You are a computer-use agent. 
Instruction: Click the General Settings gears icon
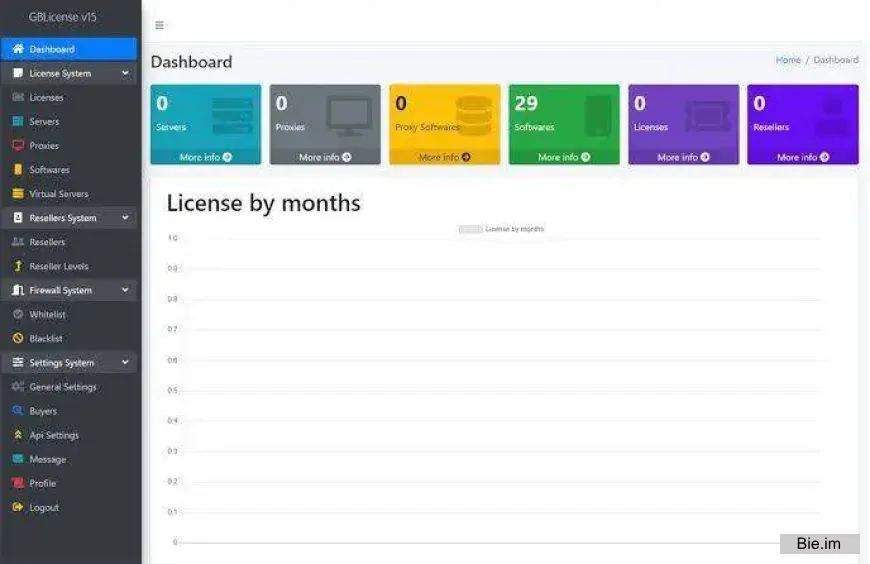click(x=18, y=387)
